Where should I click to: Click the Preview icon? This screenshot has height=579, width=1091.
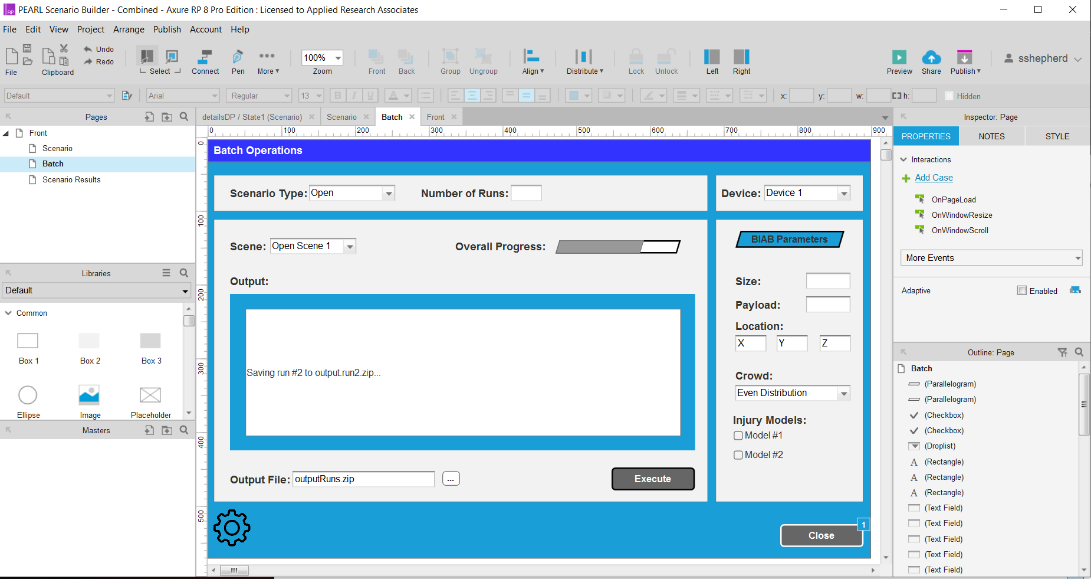point(899,60)
